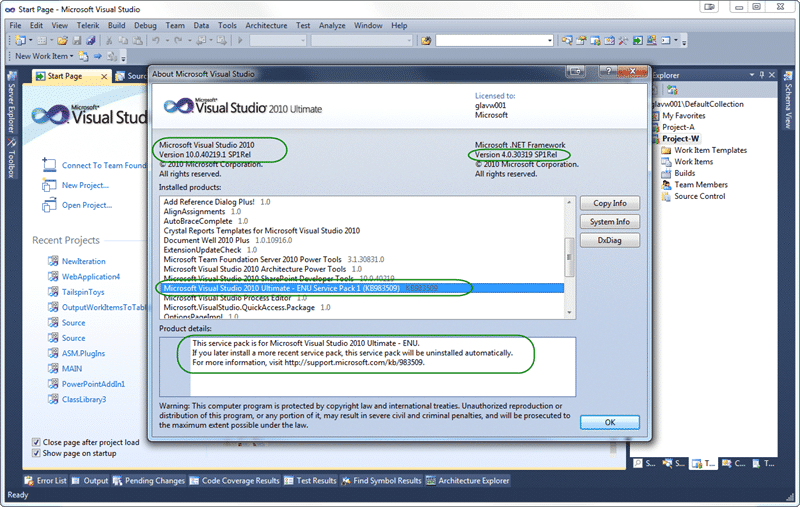Image resolution: width=800 pixels, height=507 pixels.
Task: Click the Save All toolbar icon
Action: 91,40
